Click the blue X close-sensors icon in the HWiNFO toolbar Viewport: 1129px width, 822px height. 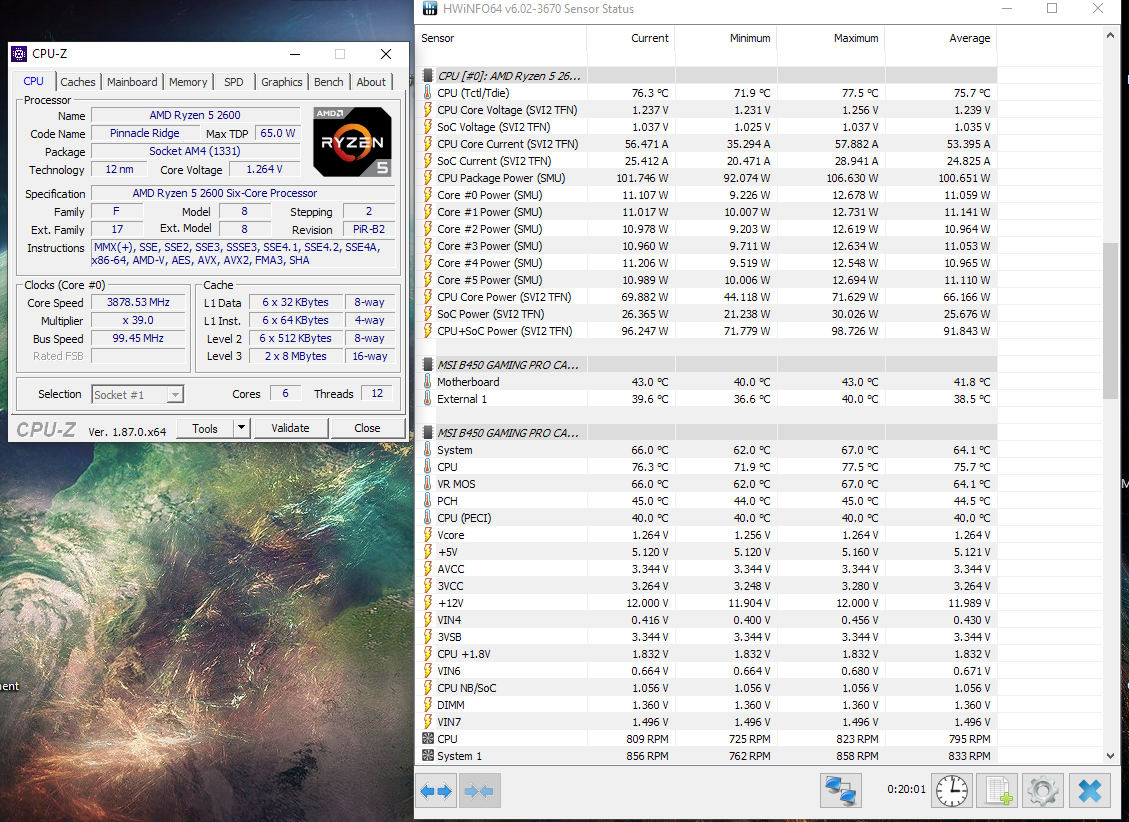(x=1089, y=791)
